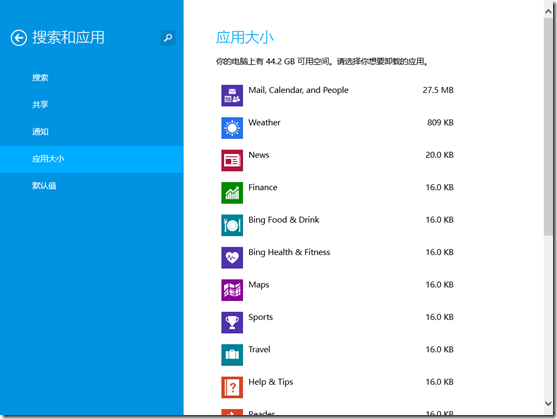
Task: Click the Travel app name
Action: pos(259,349)
